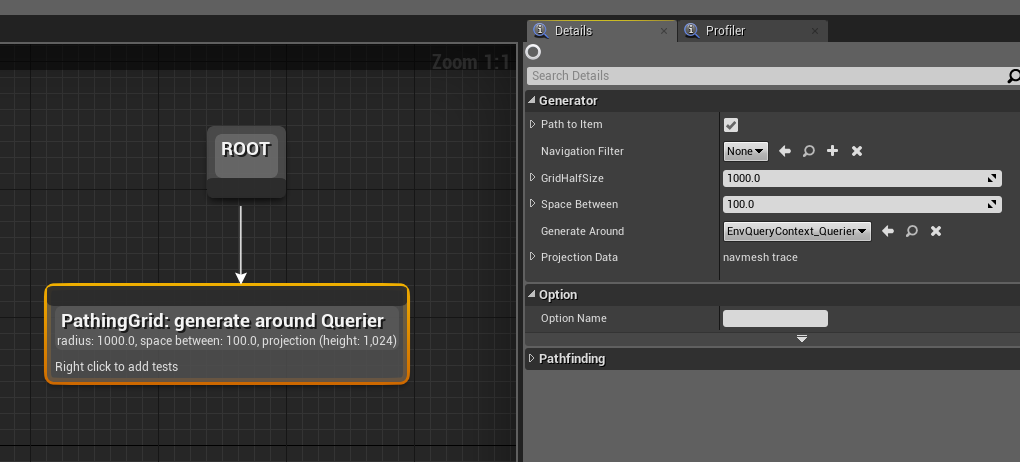
Task: Expand the Pathfinding section
Action: [x=532, y=358]
